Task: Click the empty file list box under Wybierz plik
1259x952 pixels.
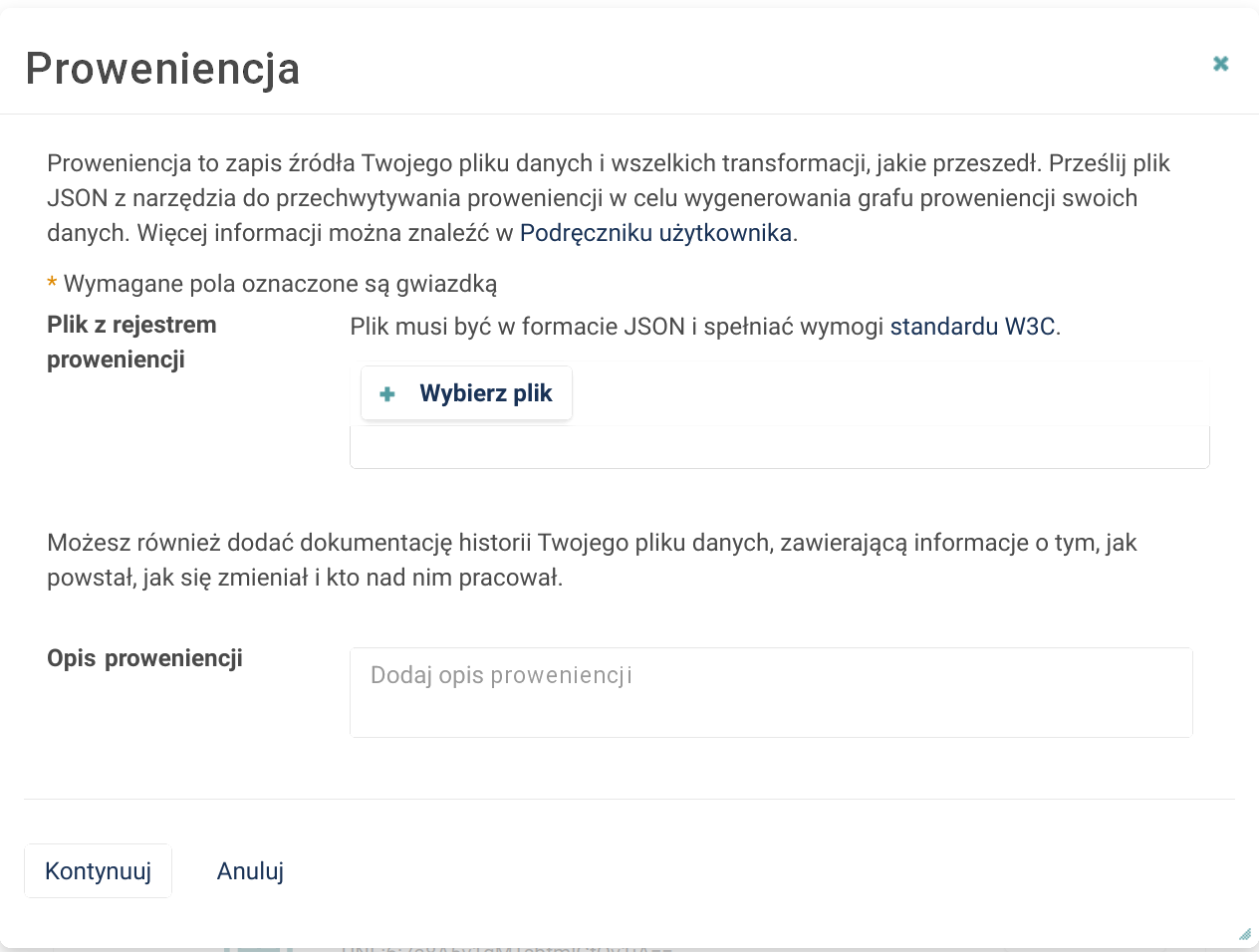Action: (779, 447)
